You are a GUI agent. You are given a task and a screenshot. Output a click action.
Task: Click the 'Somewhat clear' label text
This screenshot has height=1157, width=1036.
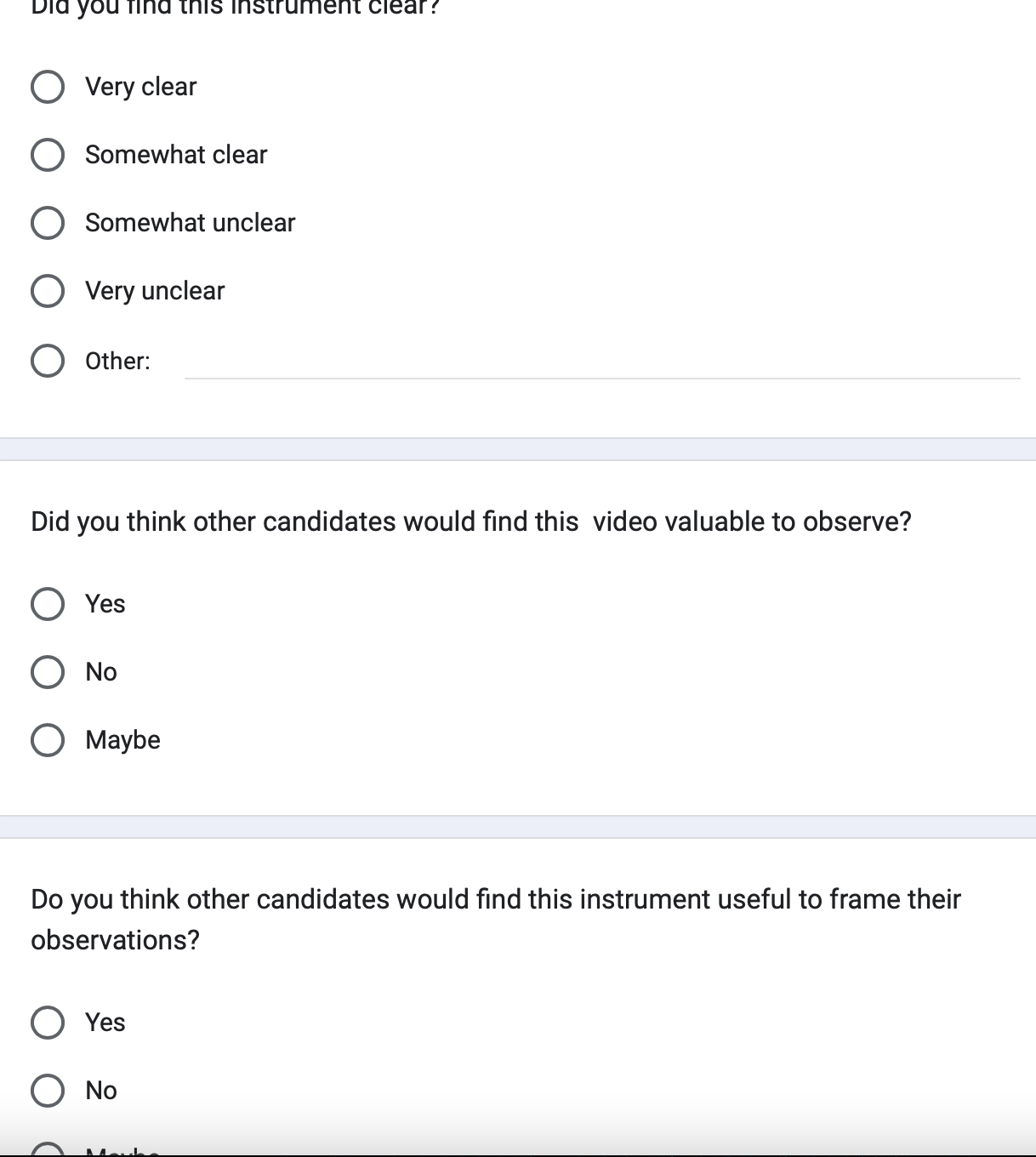click(176, 155)
